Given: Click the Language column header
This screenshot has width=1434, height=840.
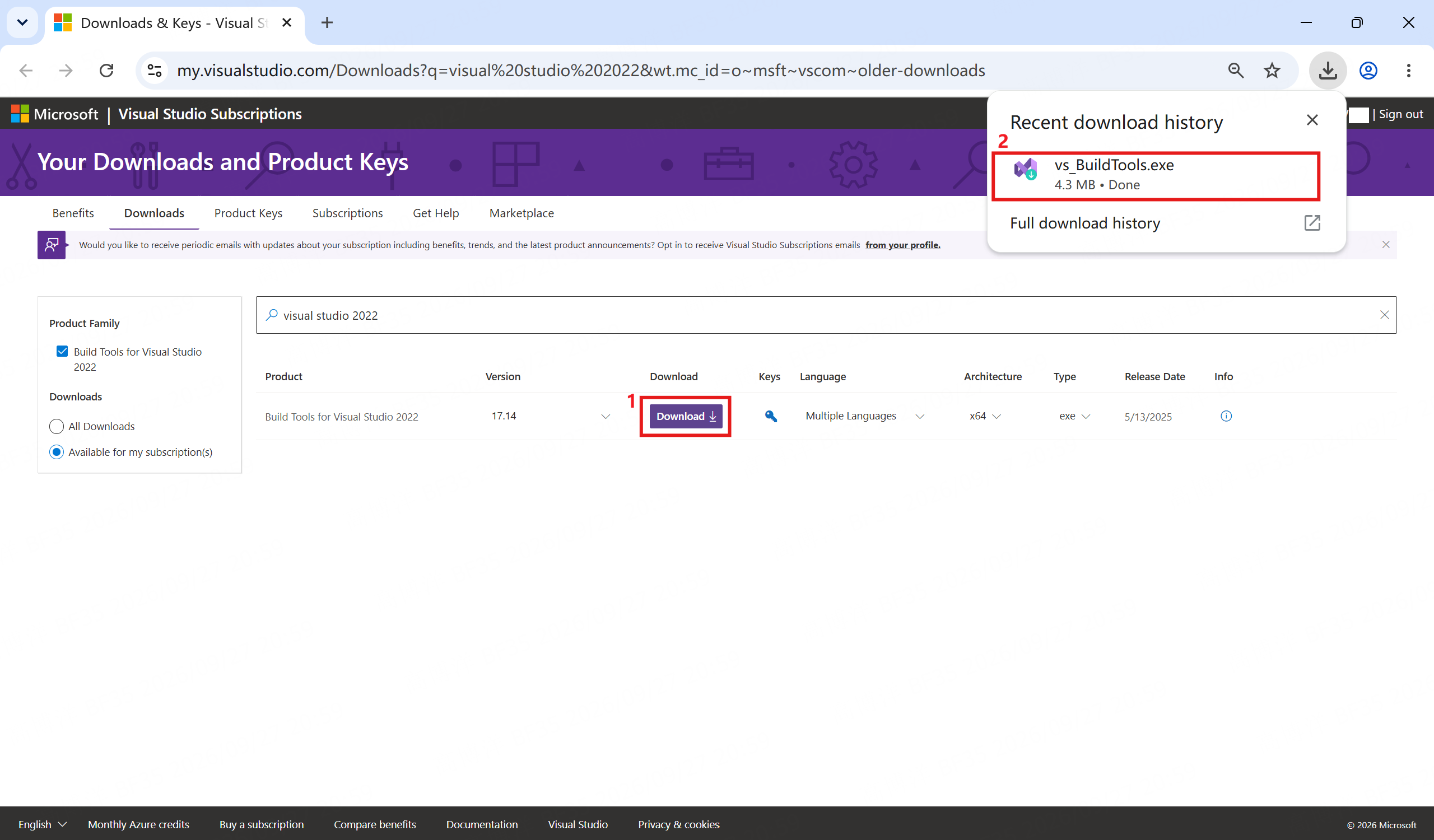Looking at the screenshot, I should pos(822,376).
